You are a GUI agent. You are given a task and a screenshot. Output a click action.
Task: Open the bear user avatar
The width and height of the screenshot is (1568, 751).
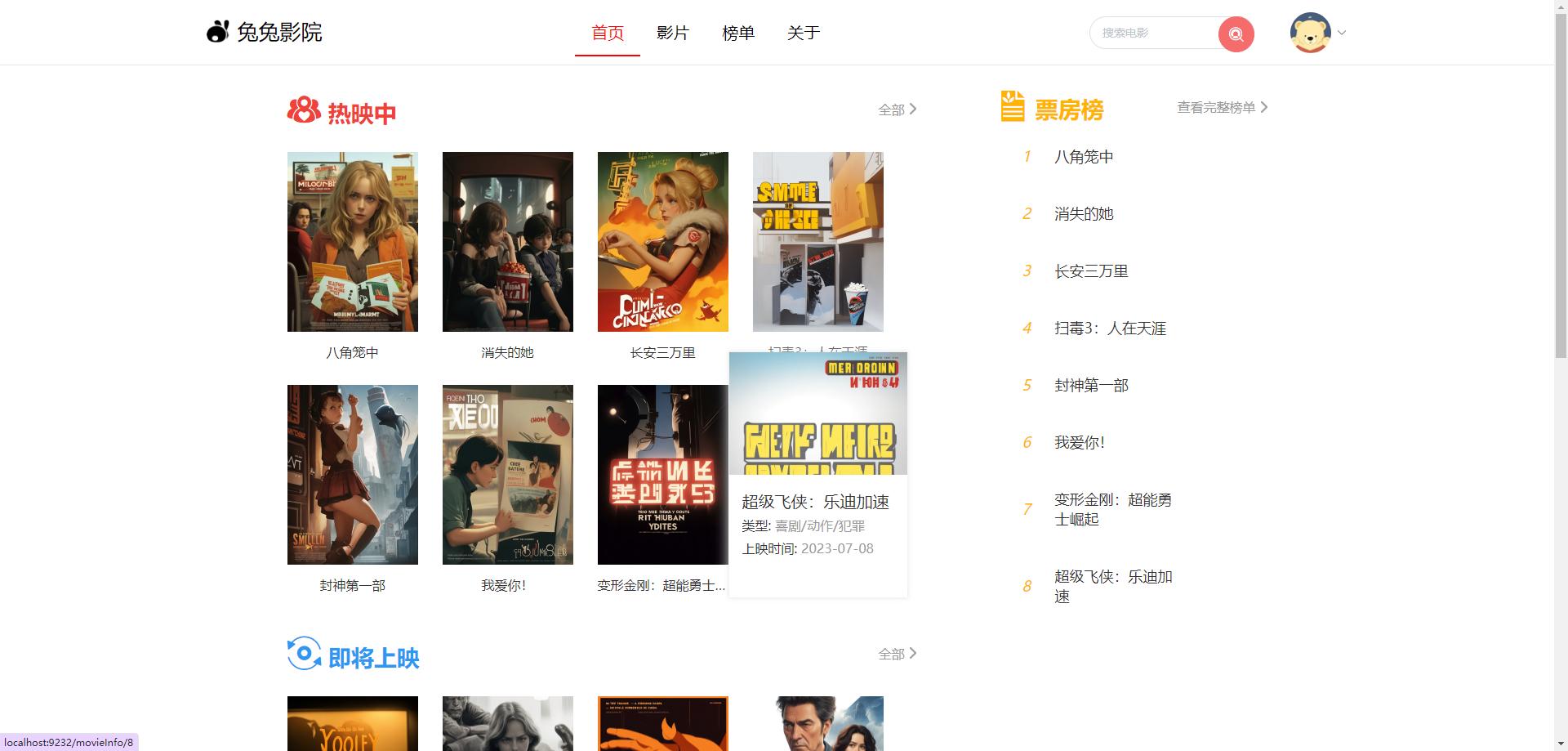[1310, 33]
